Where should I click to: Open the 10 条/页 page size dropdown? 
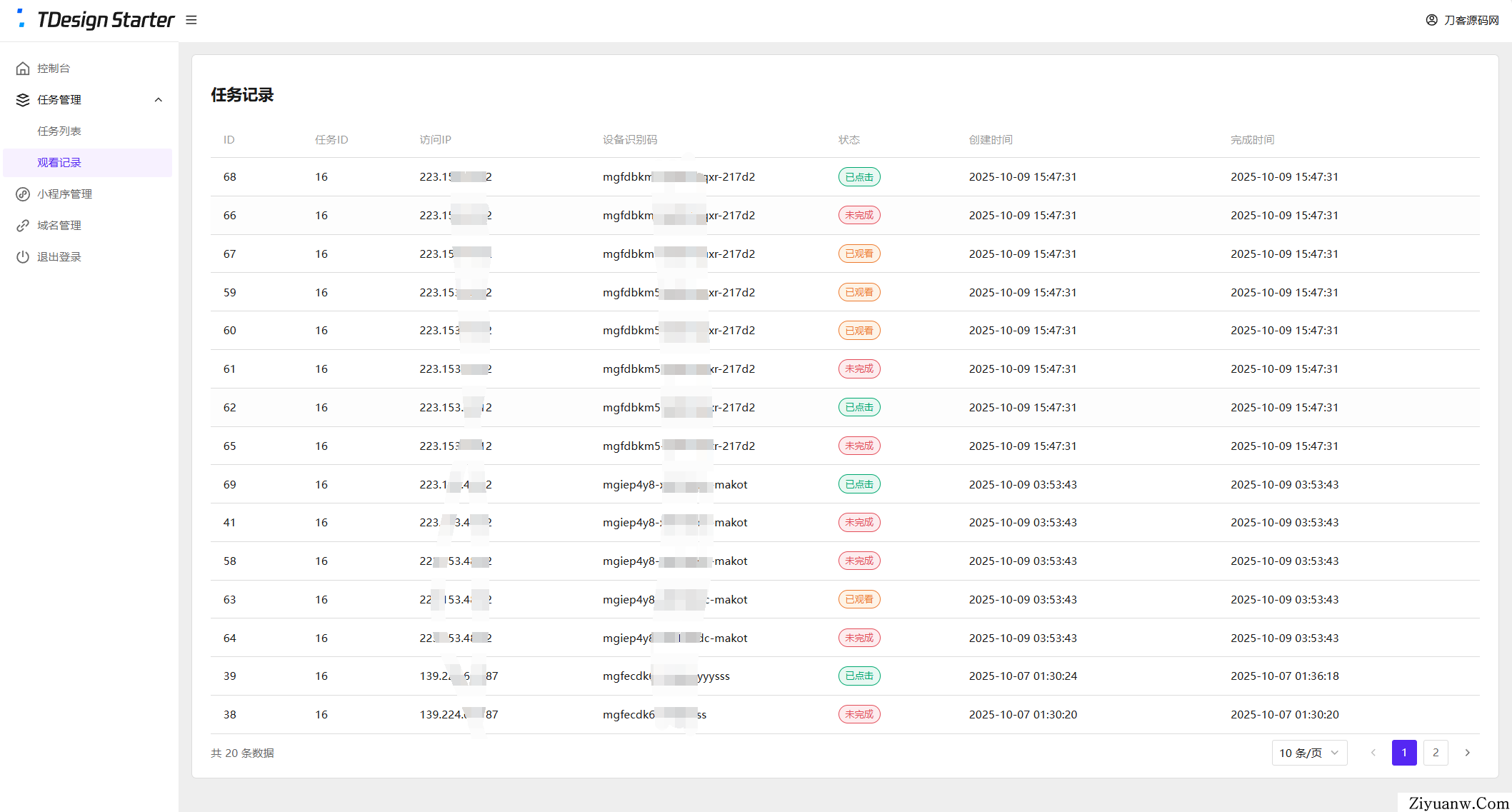coord(1308,753)
